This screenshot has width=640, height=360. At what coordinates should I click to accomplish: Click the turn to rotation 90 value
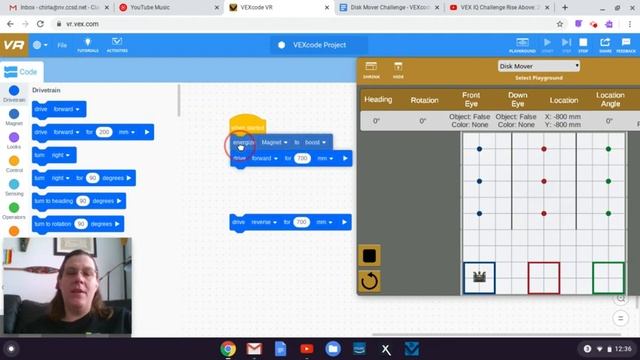(x=81, y=224)
